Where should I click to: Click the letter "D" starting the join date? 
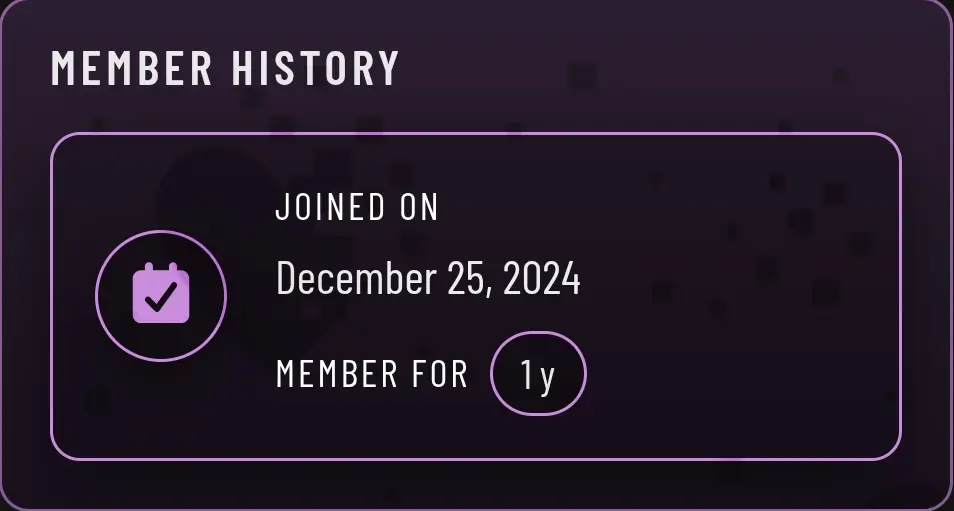(286, 279)
